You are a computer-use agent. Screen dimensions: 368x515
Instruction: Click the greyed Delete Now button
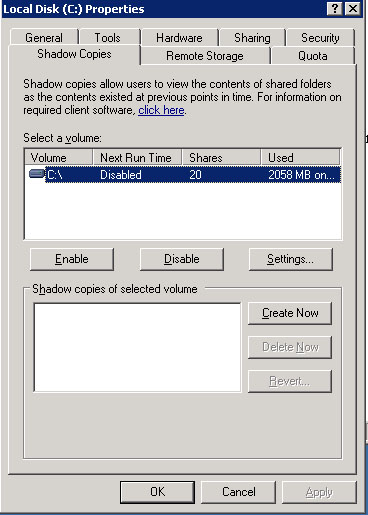(x=290, y=347)
